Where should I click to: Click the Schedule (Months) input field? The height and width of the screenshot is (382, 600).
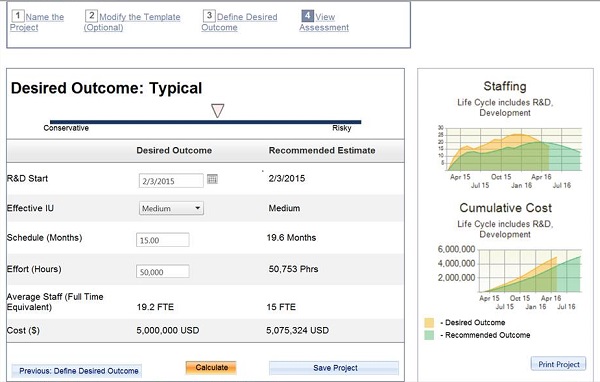click(163, 240)
